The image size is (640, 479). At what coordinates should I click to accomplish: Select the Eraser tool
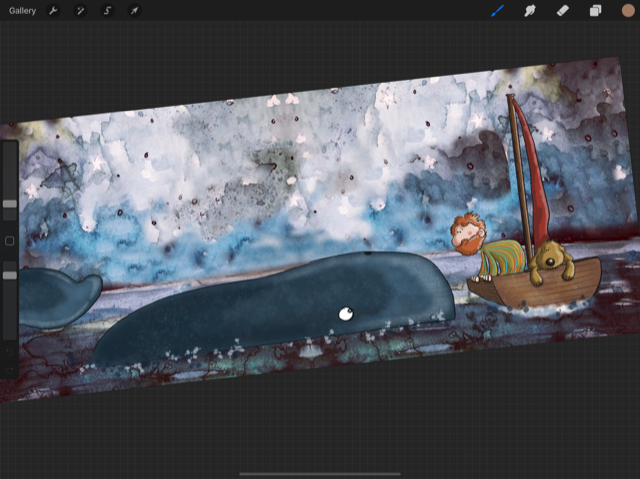point(562,11)
